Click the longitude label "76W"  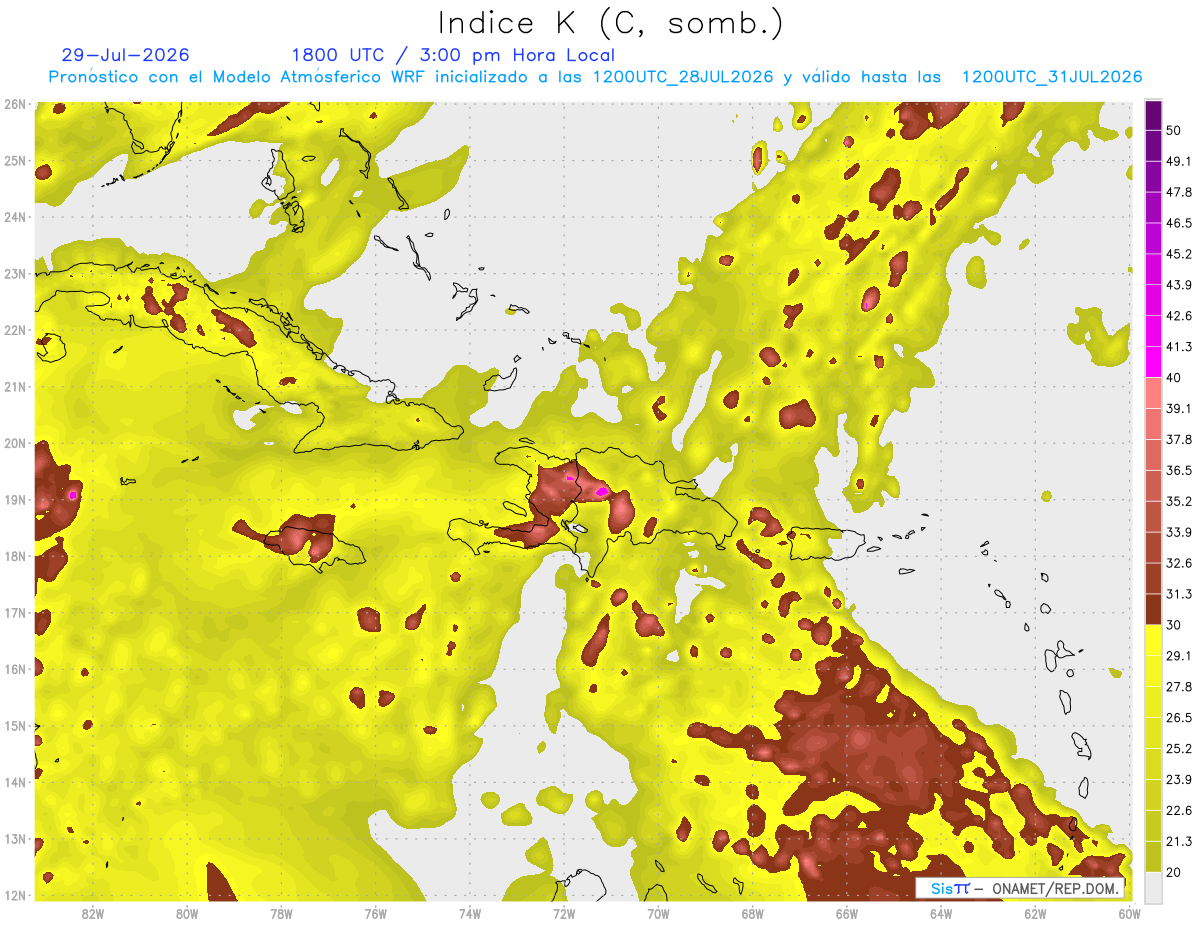coord(375,914)
